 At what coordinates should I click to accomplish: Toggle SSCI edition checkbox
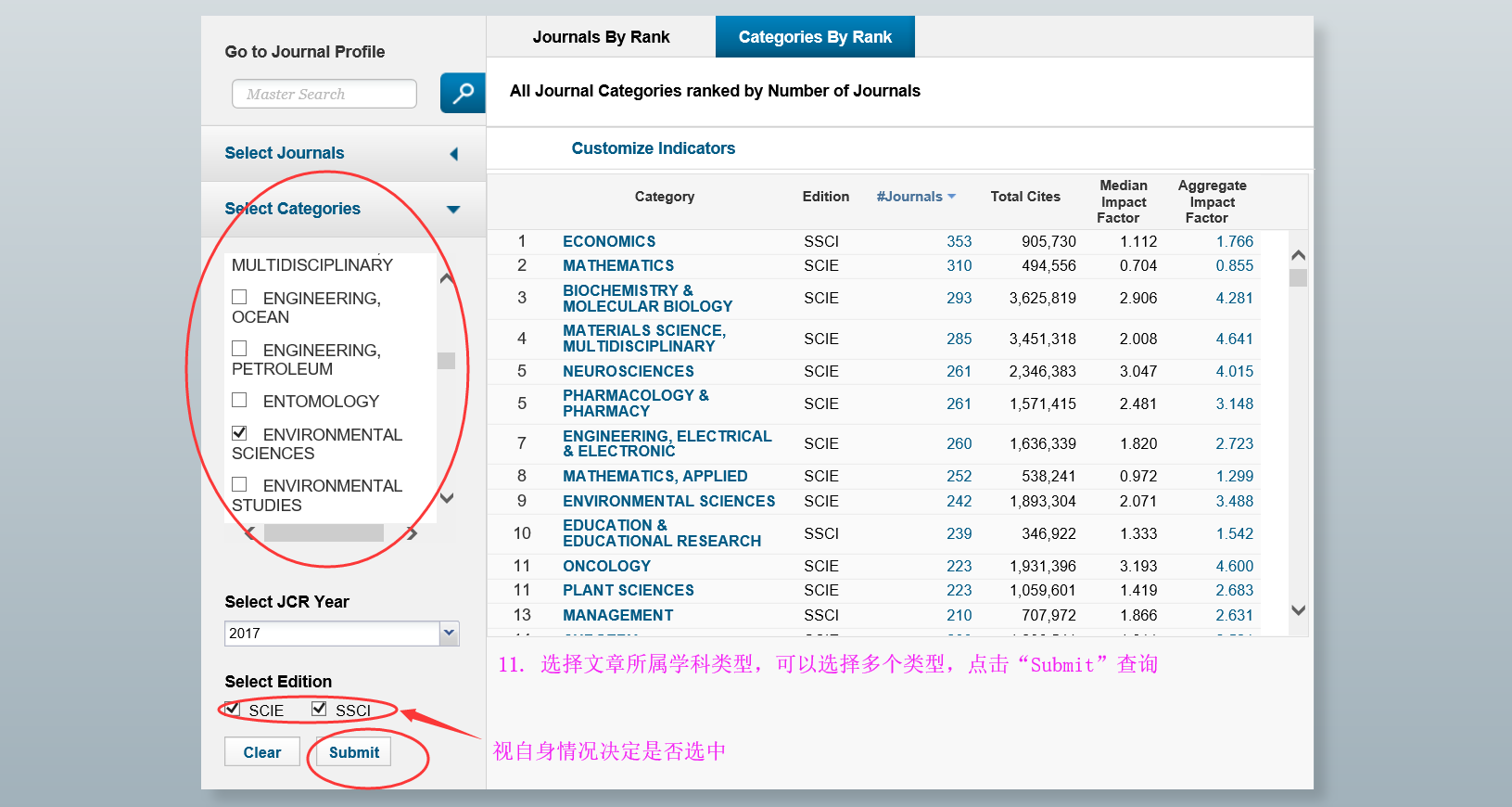tap(319, 709)
